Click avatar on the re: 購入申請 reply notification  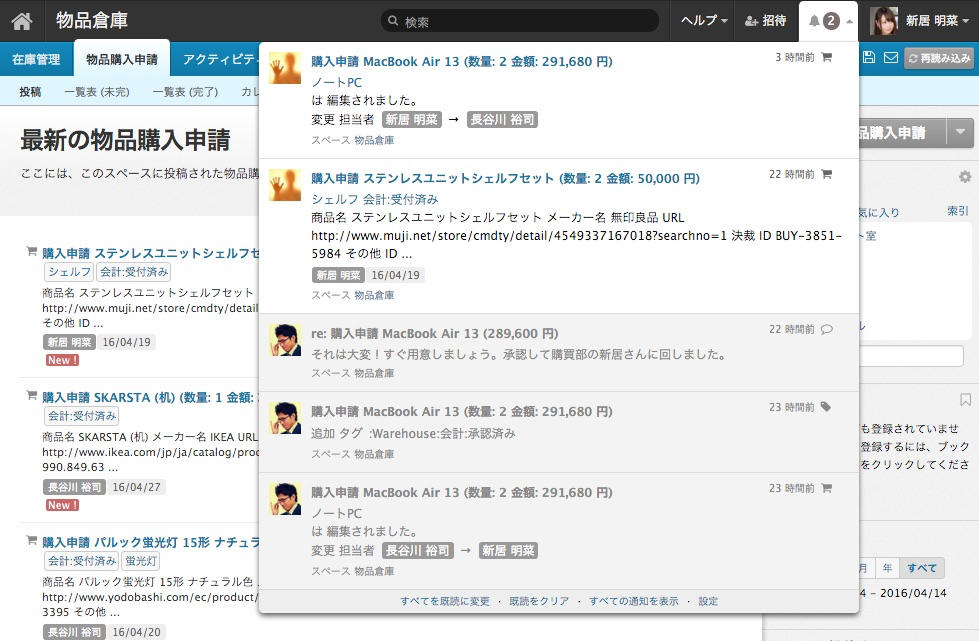point(285,340)
